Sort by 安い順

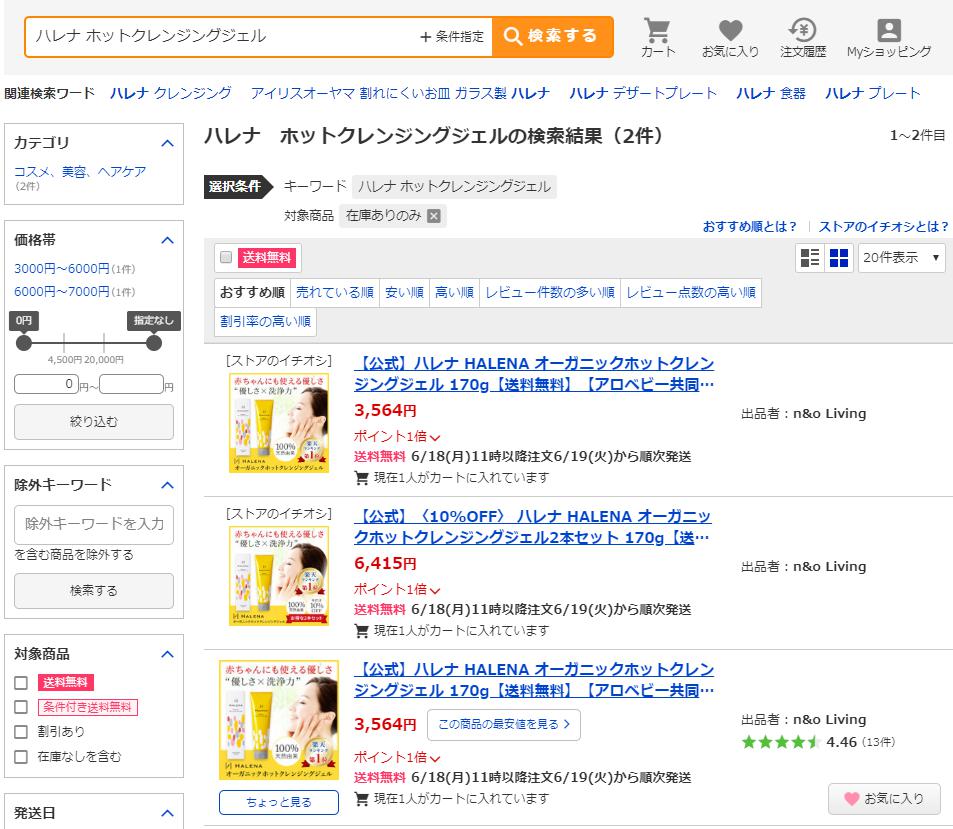[x=404, y=293]
